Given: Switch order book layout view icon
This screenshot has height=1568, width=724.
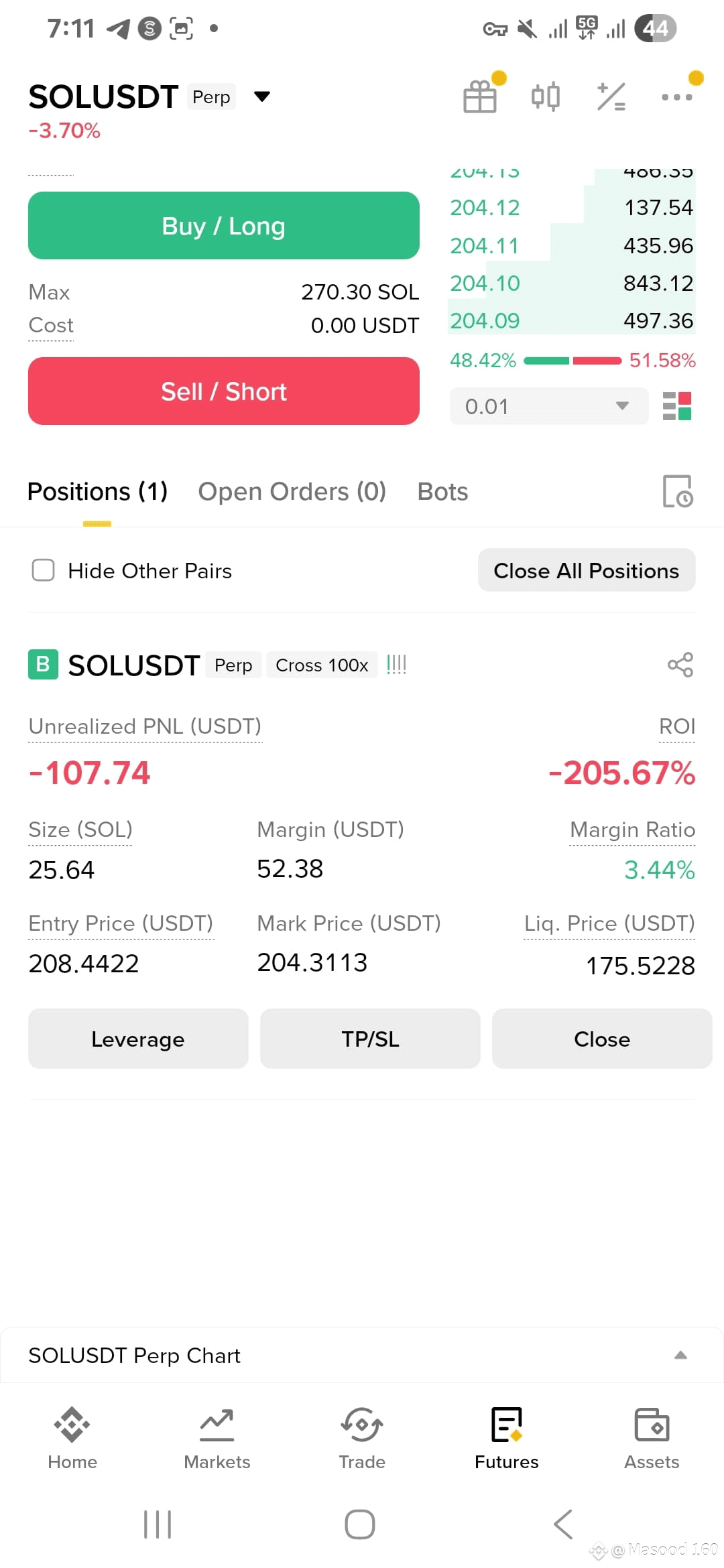Looking at the screenshot, I should pos(677,406).
